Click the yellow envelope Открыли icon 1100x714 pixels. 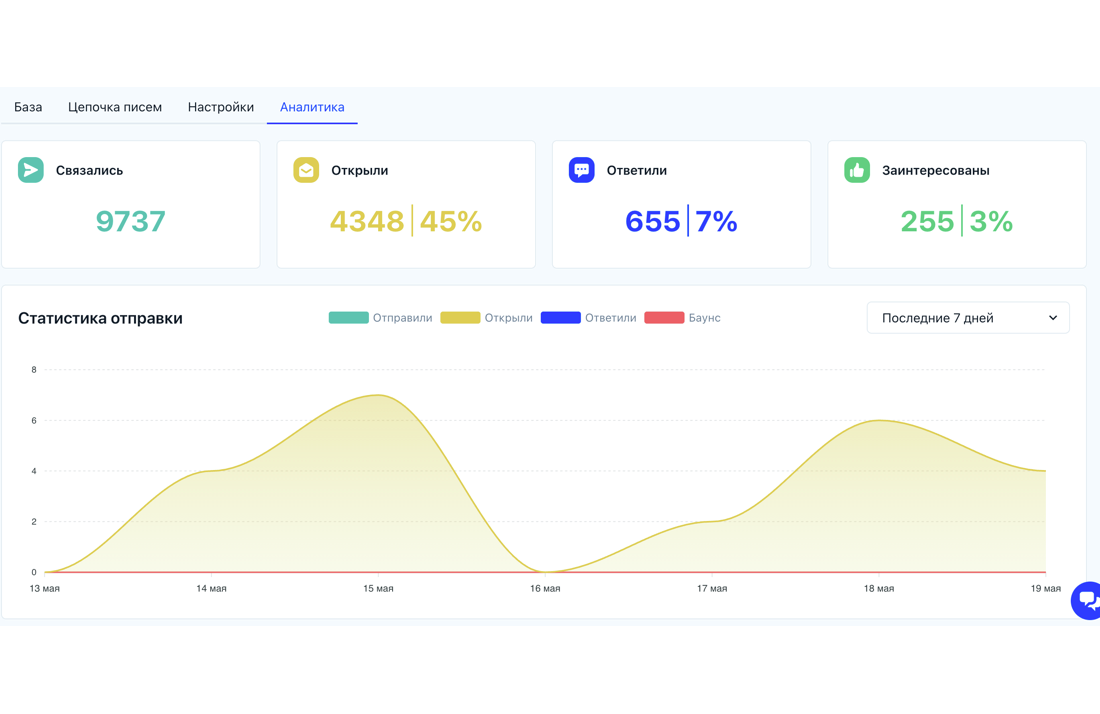[306, 170]
